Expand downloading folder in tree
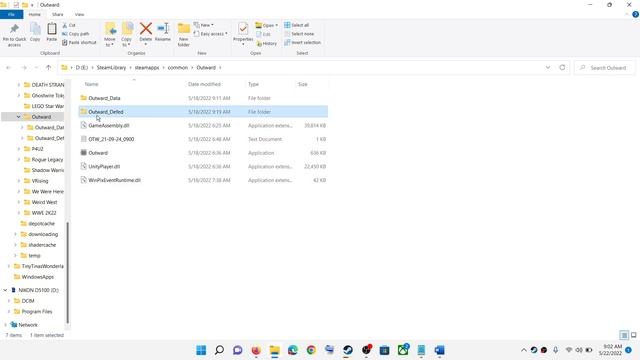The image size is (640, 360). pyautogui.click(x=15, y=234)
